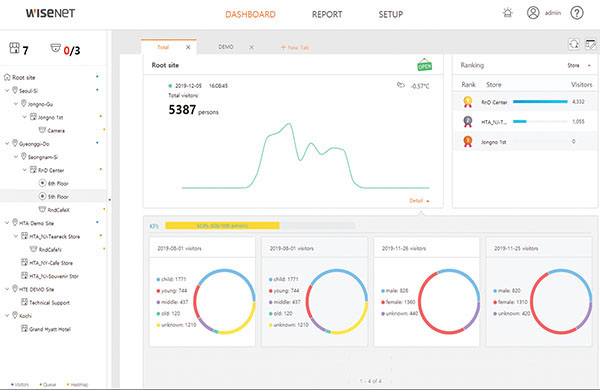Open the admin user profile icon

533,13
